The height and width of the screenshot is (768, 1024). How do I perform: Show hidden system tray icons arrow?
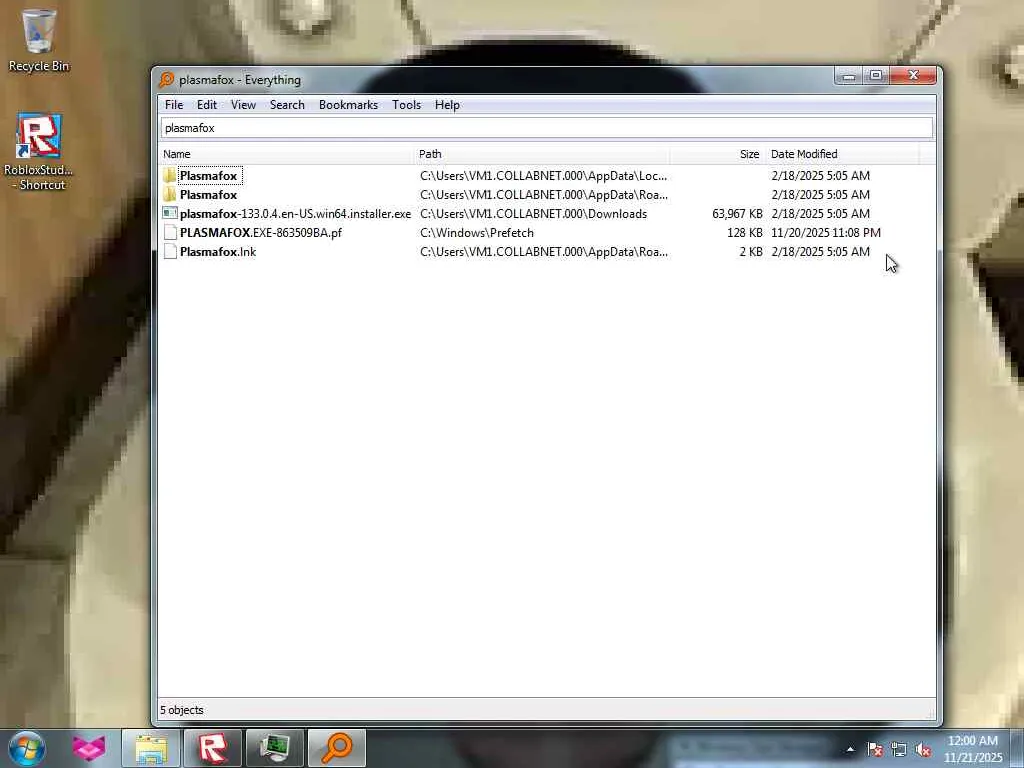tap(850, 749)
